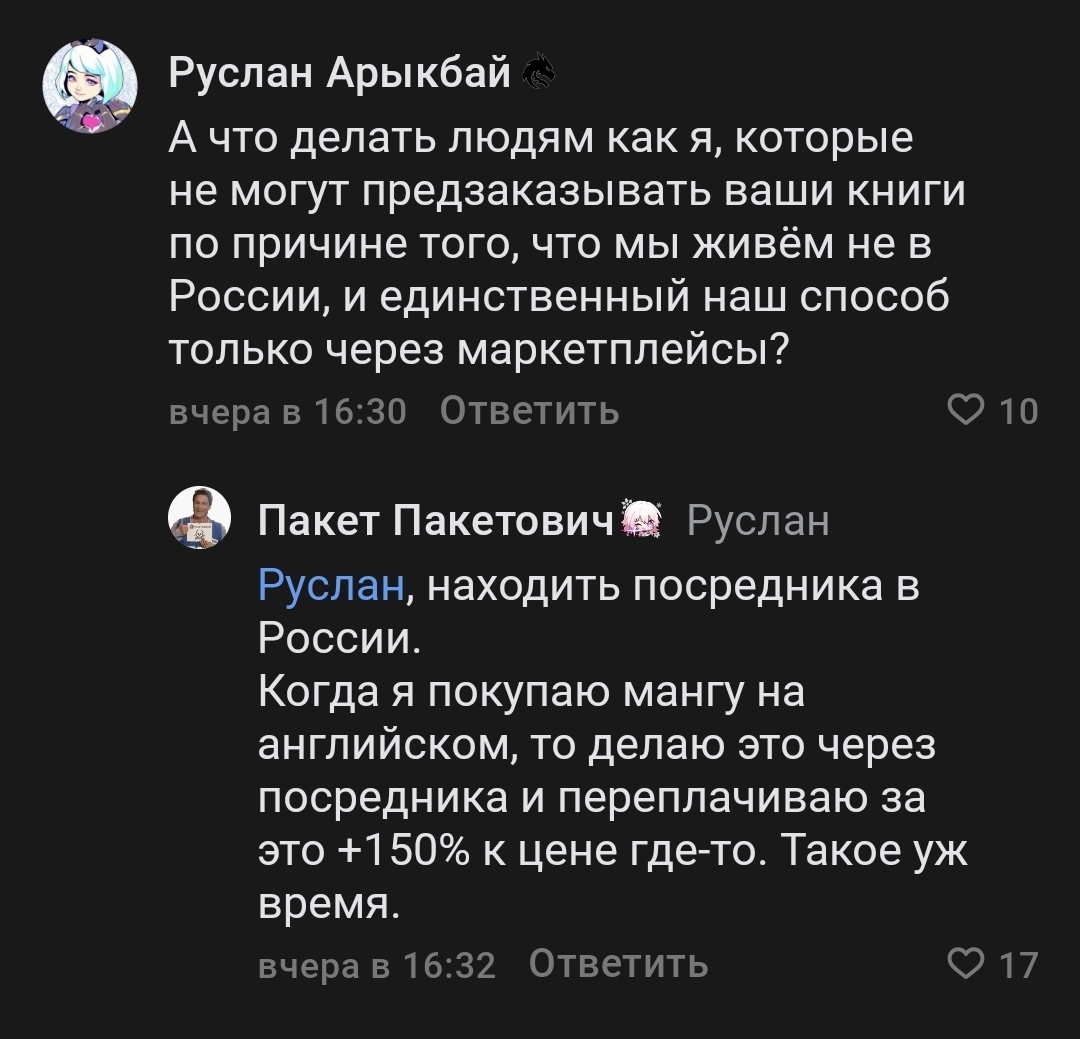The image size is (1080, 1039).
Task: Click the word 'маркетплейсы?' in the first comment
Action: pyautogui.click(x=617, y=350)
